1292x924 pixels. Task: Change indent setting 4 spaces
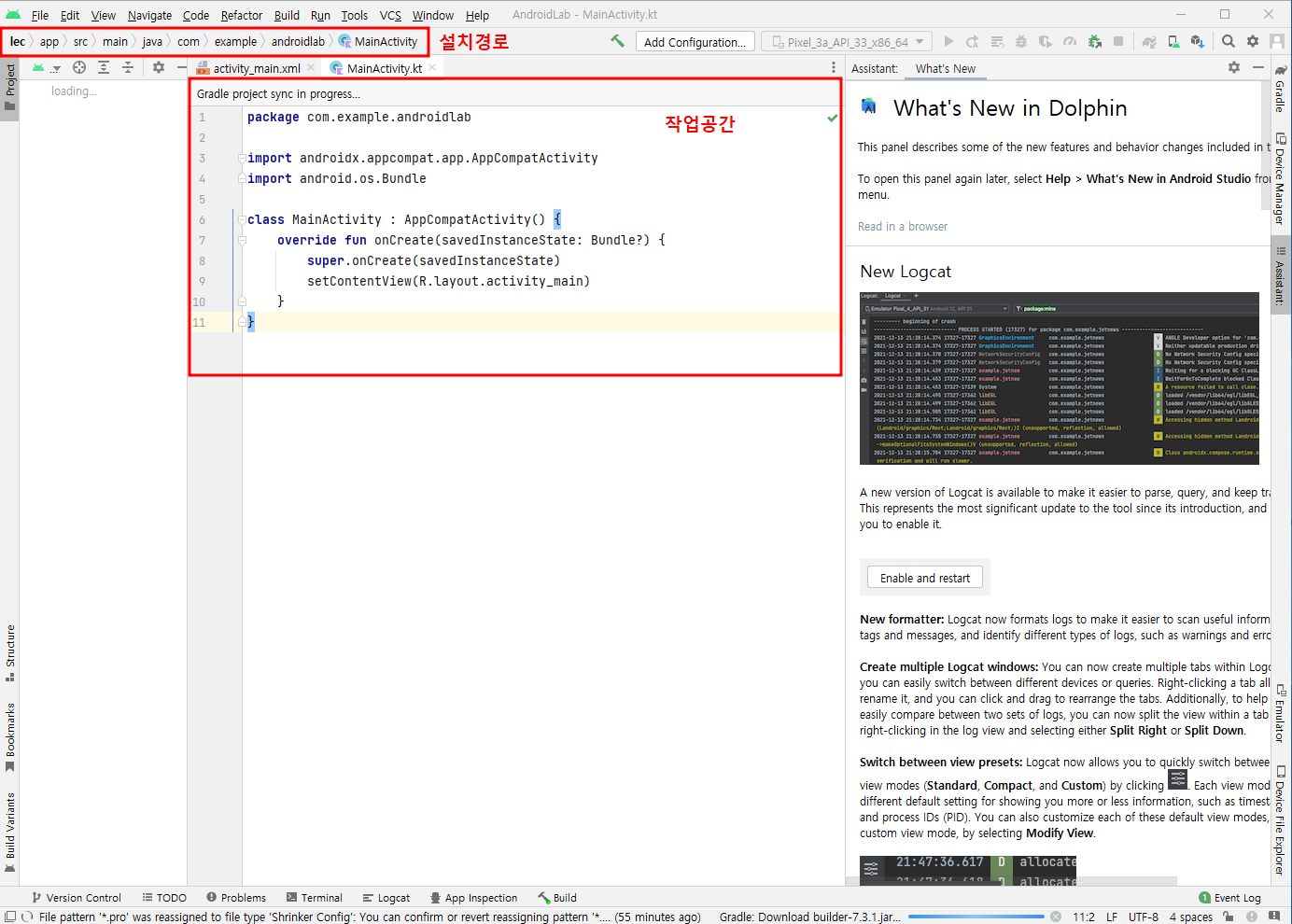1190,917
